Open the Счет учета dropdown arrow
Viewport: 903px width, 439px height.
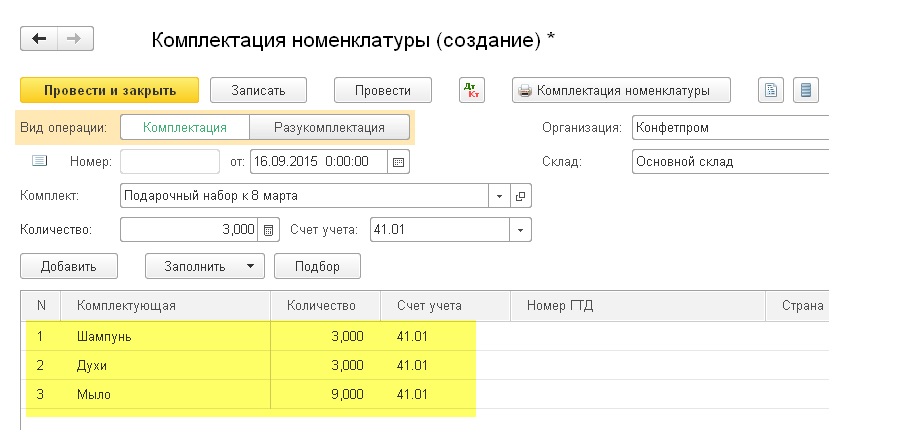521,230
